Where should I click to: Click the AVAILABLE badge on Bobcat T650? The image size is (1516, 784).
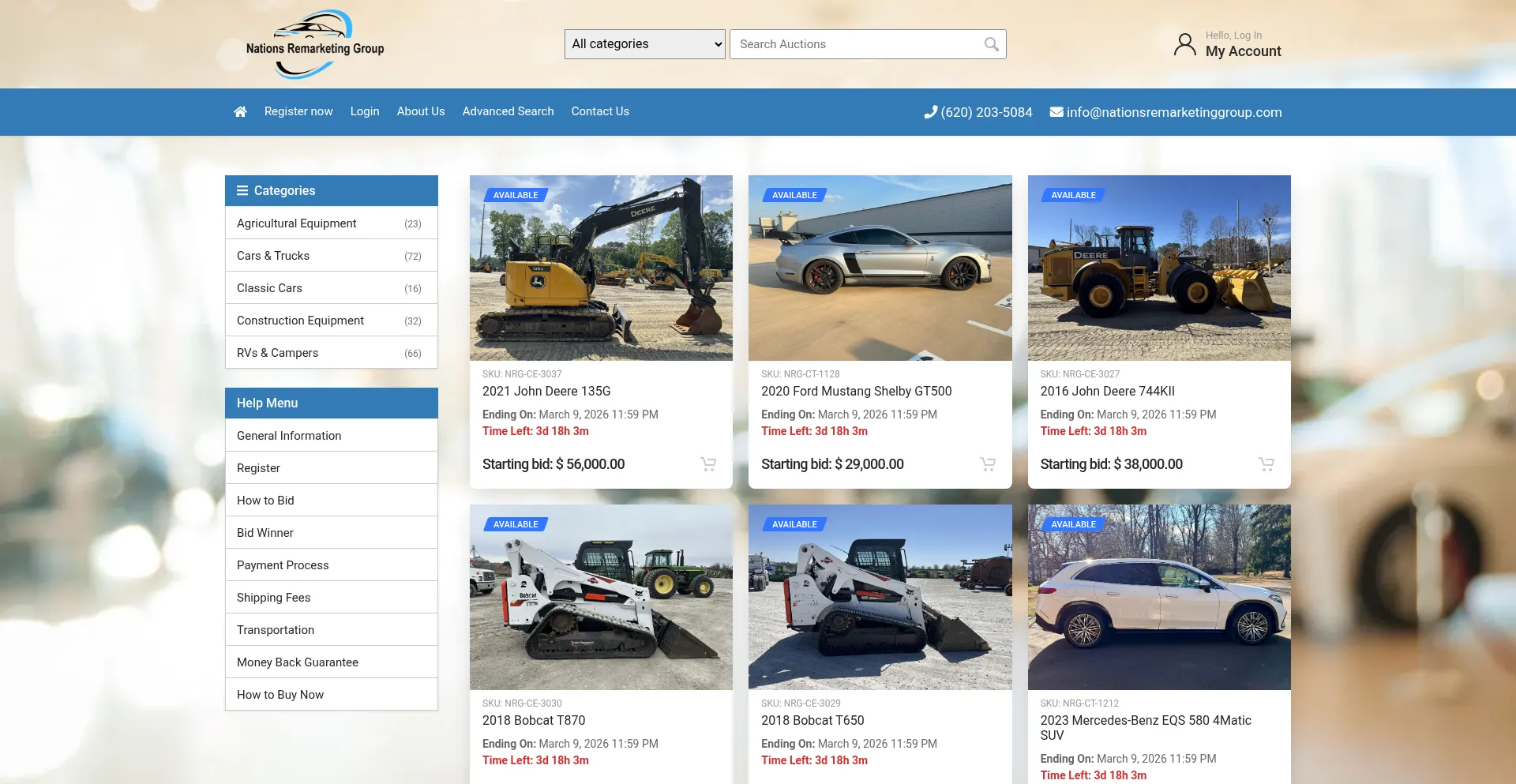coord(794,524)
